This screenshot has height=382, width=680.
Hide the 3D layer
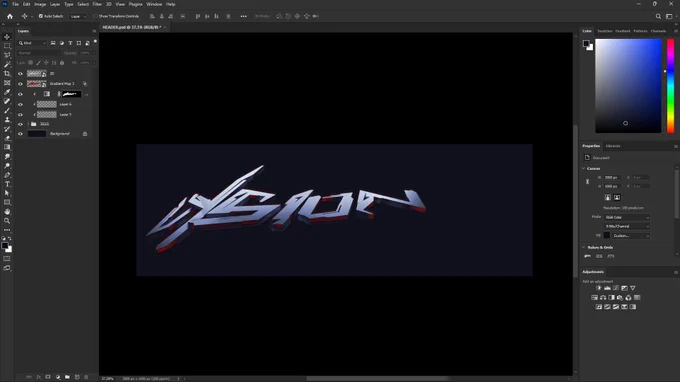click(20, 74)
